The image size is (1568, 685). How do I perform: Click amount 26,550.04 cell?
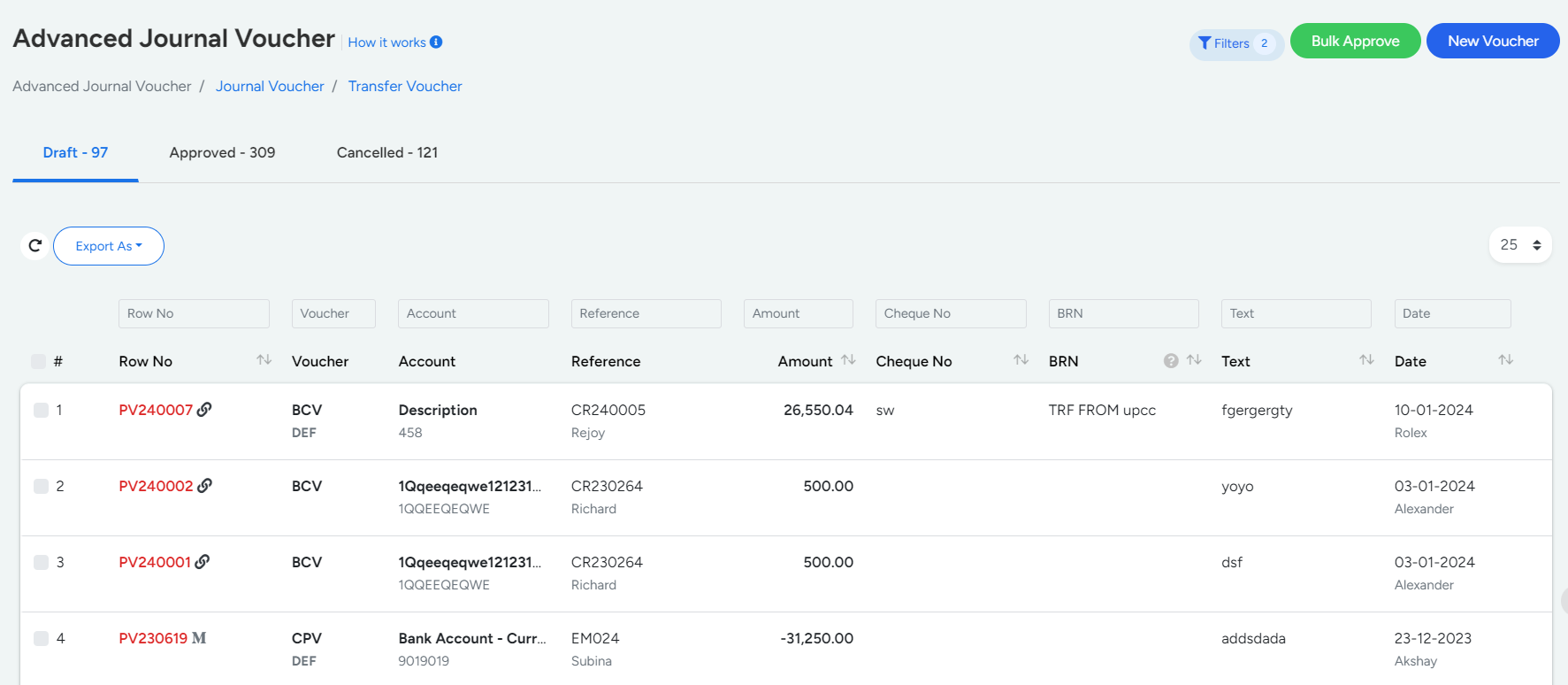coord(818,410)
